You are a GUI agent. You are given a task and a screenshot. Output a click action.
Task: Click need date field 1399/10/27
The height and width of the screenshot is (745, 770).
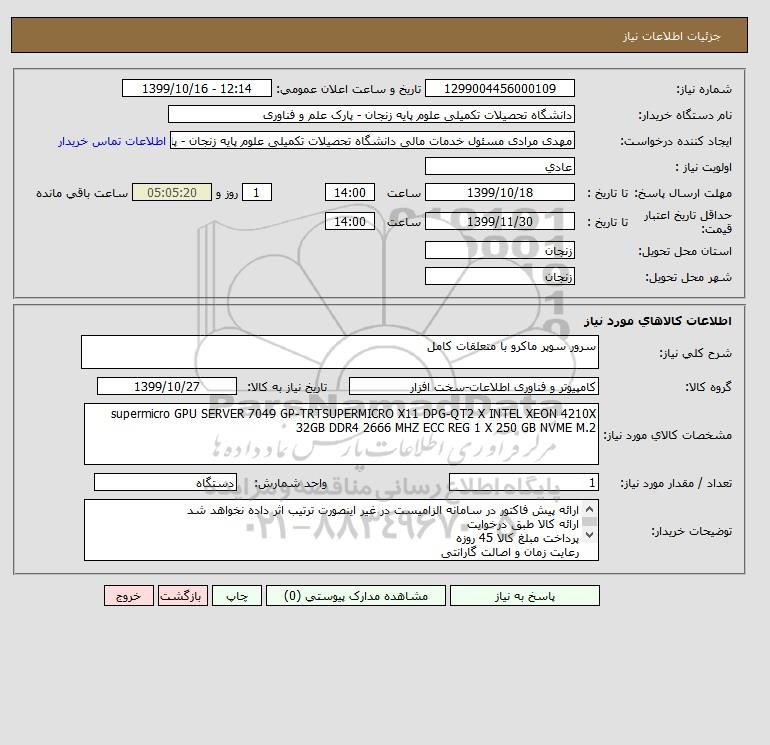tap(167, 386)
